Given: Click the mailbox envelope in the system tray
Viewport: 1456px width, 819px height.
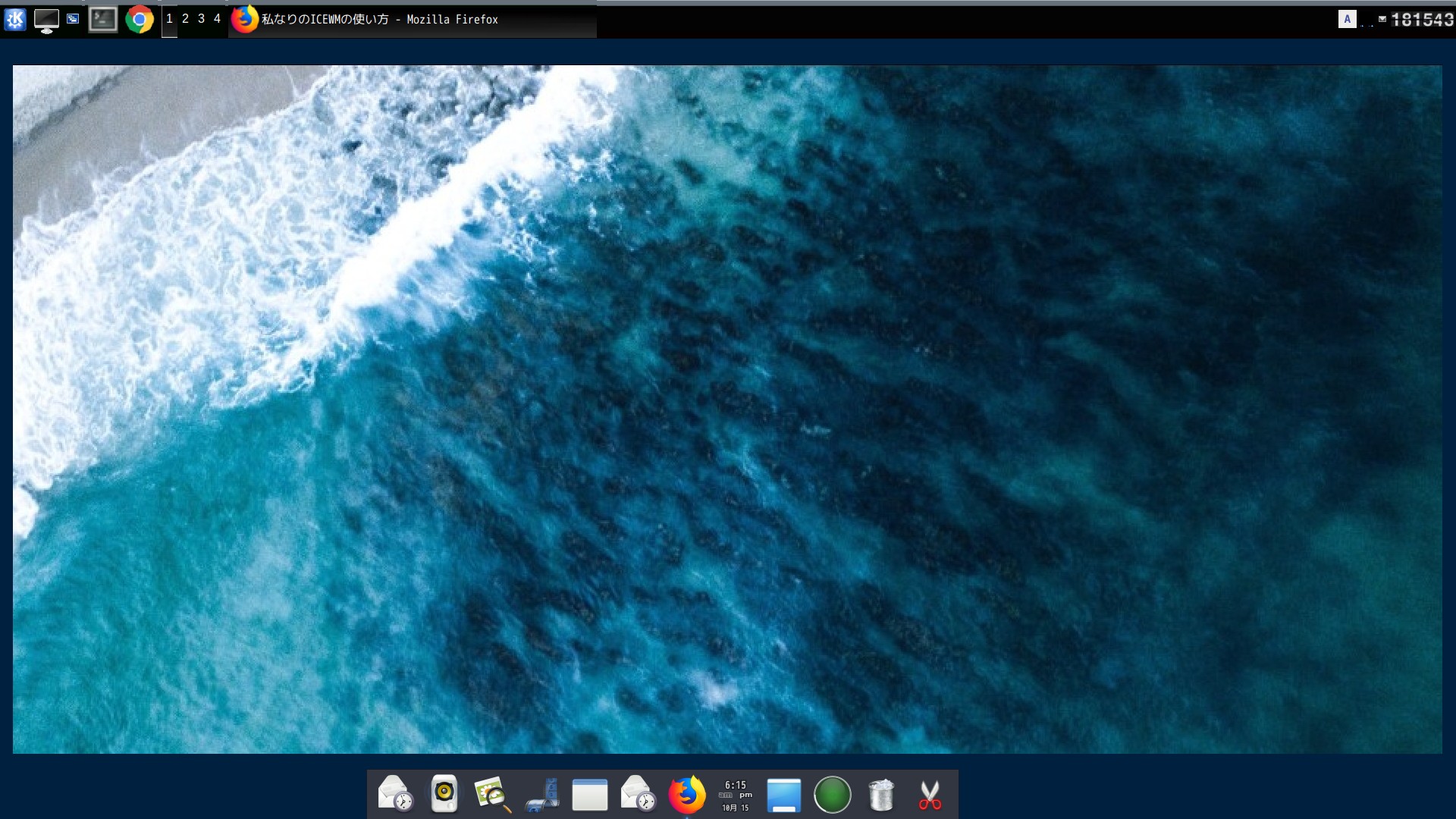Looking at the screenshot, I should coord(1382,19).
